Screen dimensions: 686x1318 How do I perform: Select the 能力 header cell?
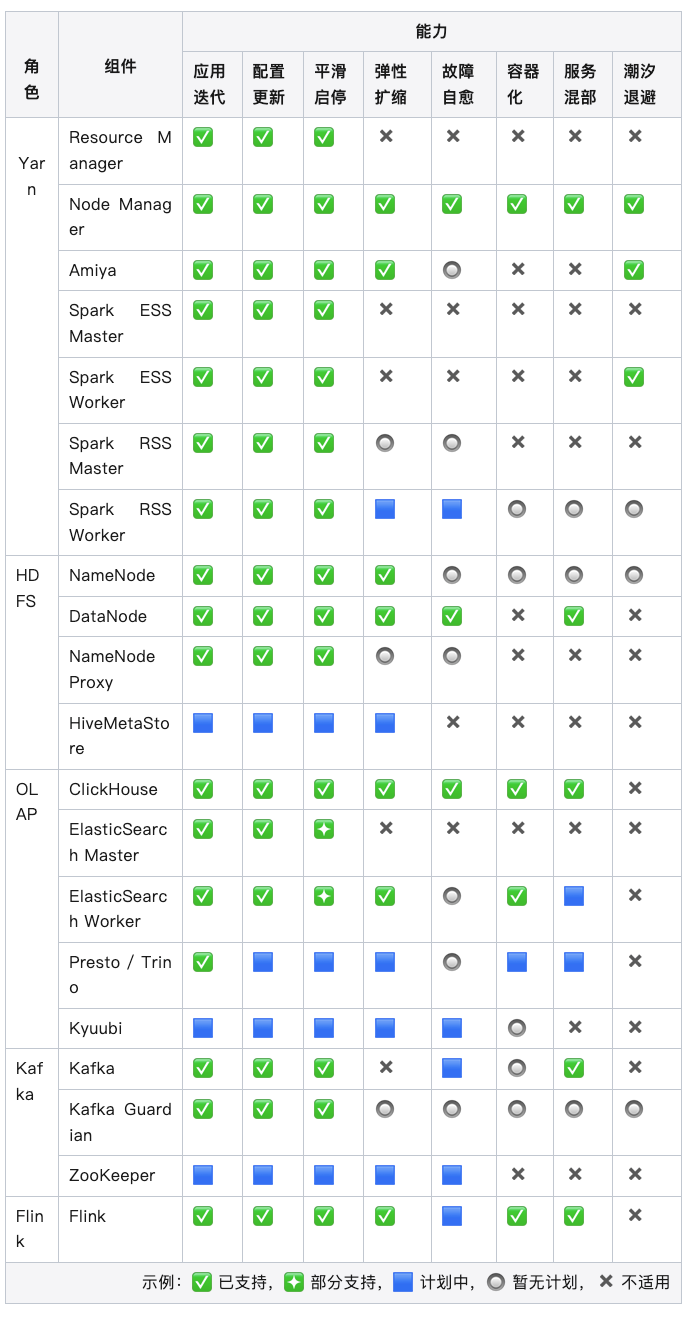(x=432, y=32)
